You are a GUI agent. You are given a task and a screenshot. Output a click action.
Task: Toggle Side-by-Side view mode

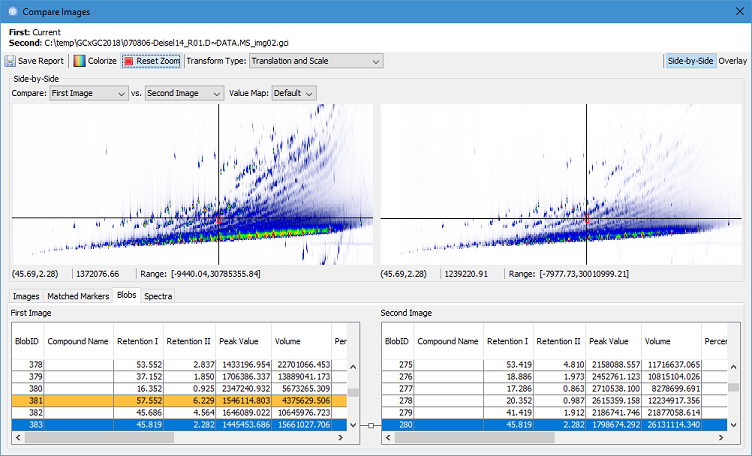point(690,61)
